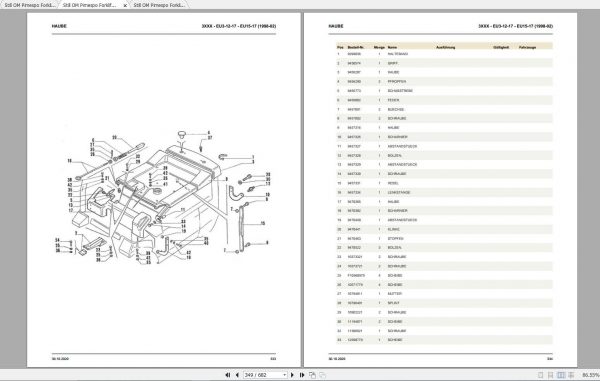Jump to the last page of the document
The image size is (600, 381).
pos(302,375)
